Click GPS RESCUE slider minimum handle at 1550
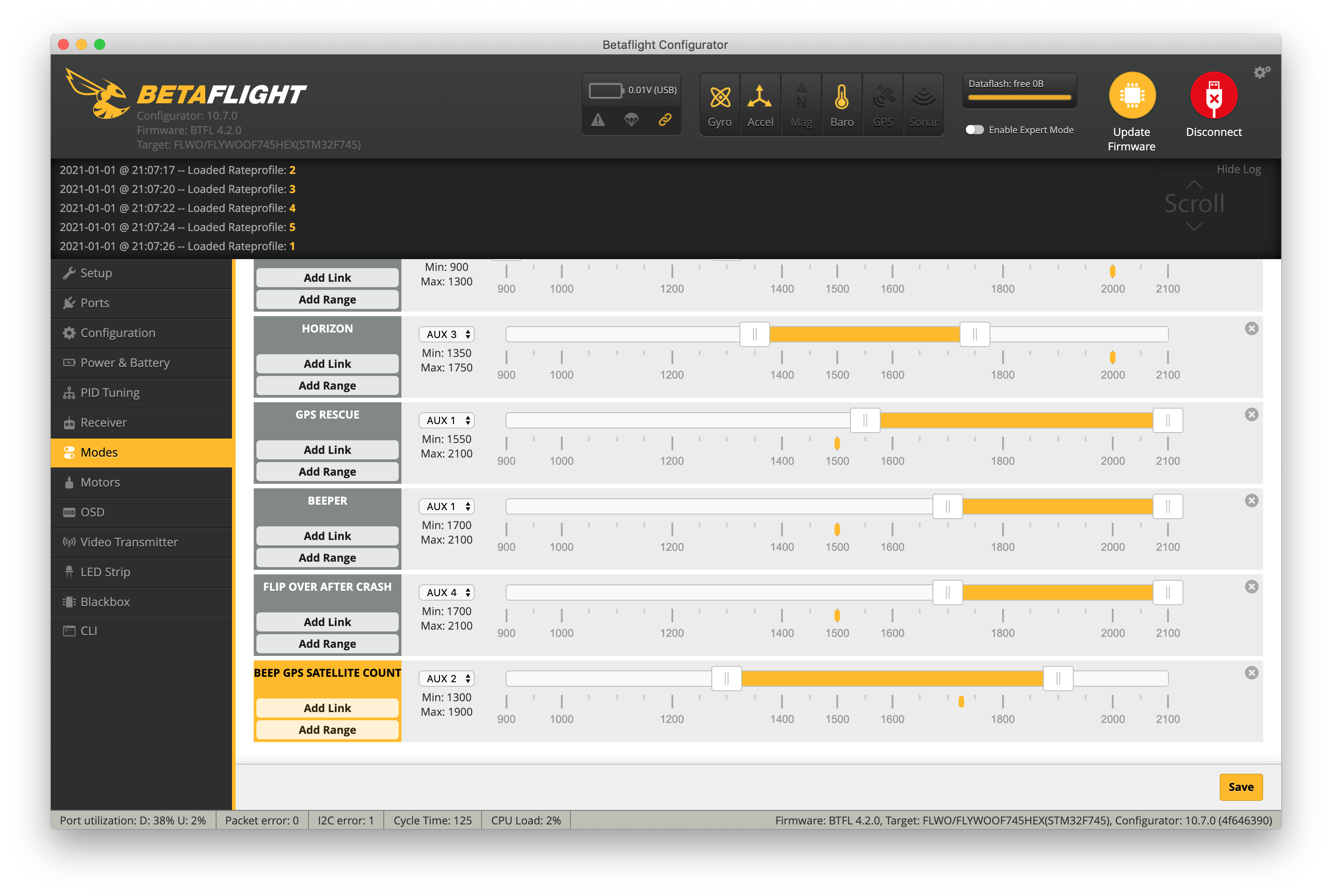The image size is (1332, 896). point(865,420)
